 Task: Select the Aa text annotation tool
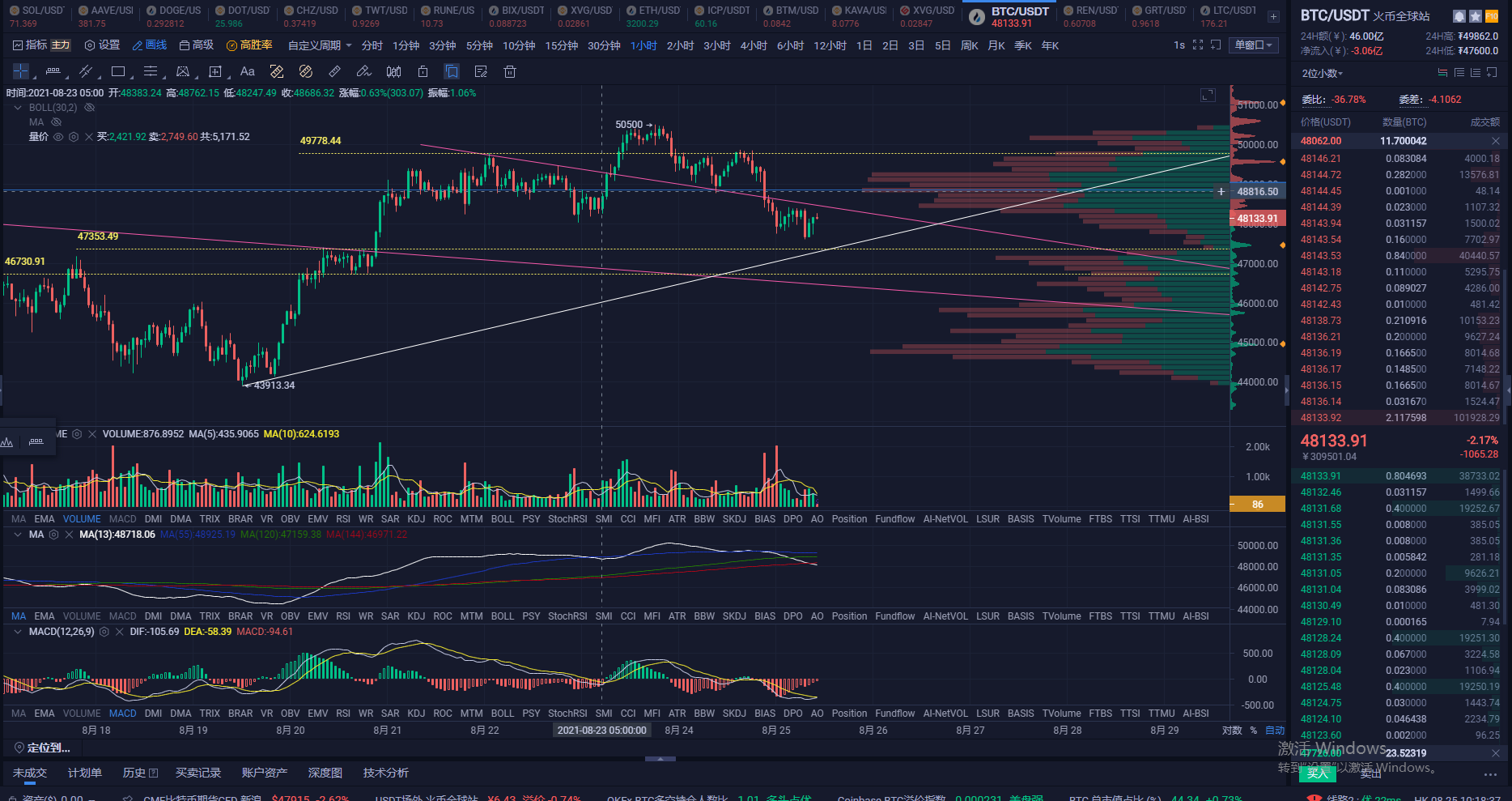tap(248, 71)
